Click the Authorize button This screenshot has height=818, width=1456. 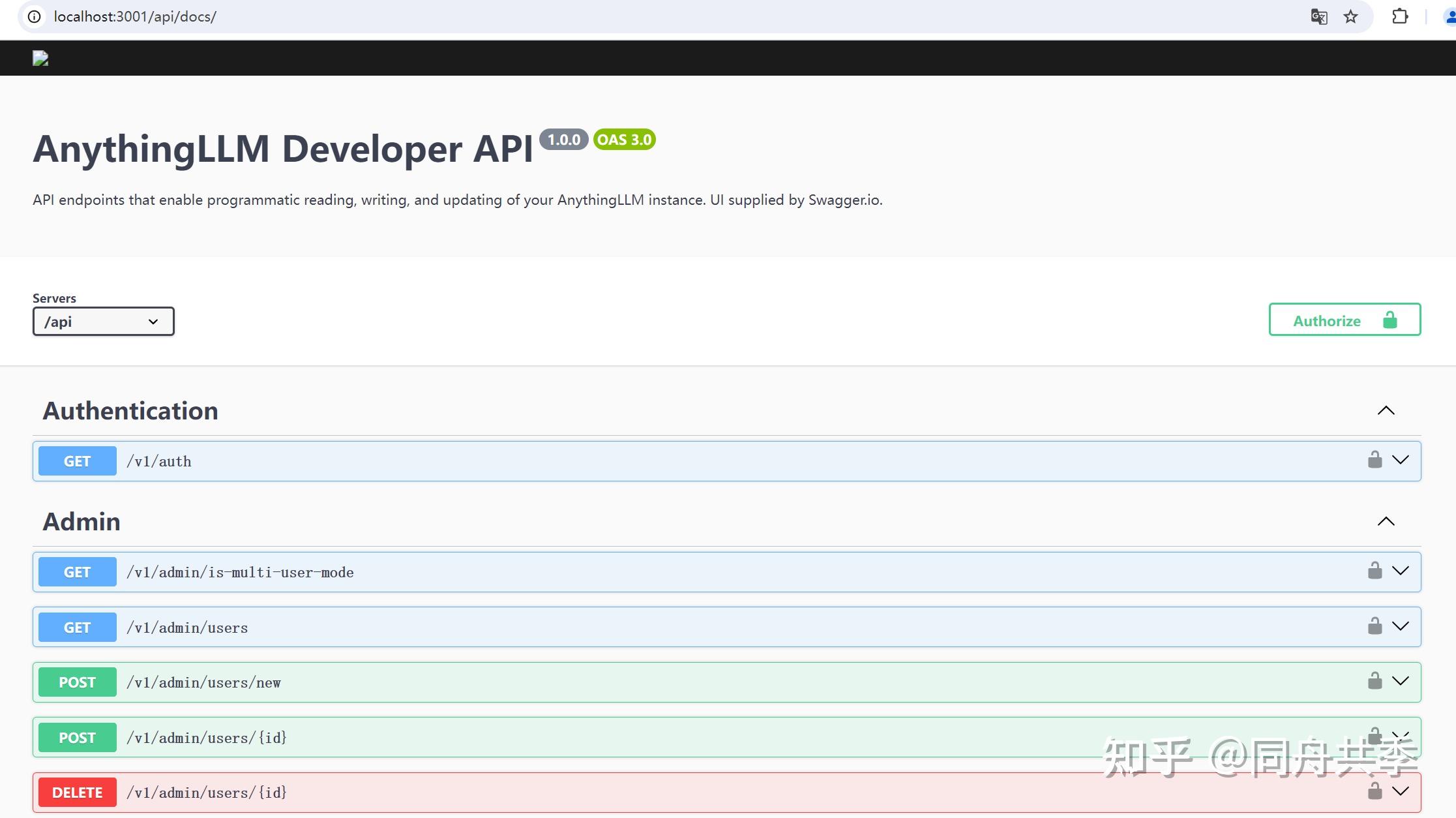tap(1345, 320)
